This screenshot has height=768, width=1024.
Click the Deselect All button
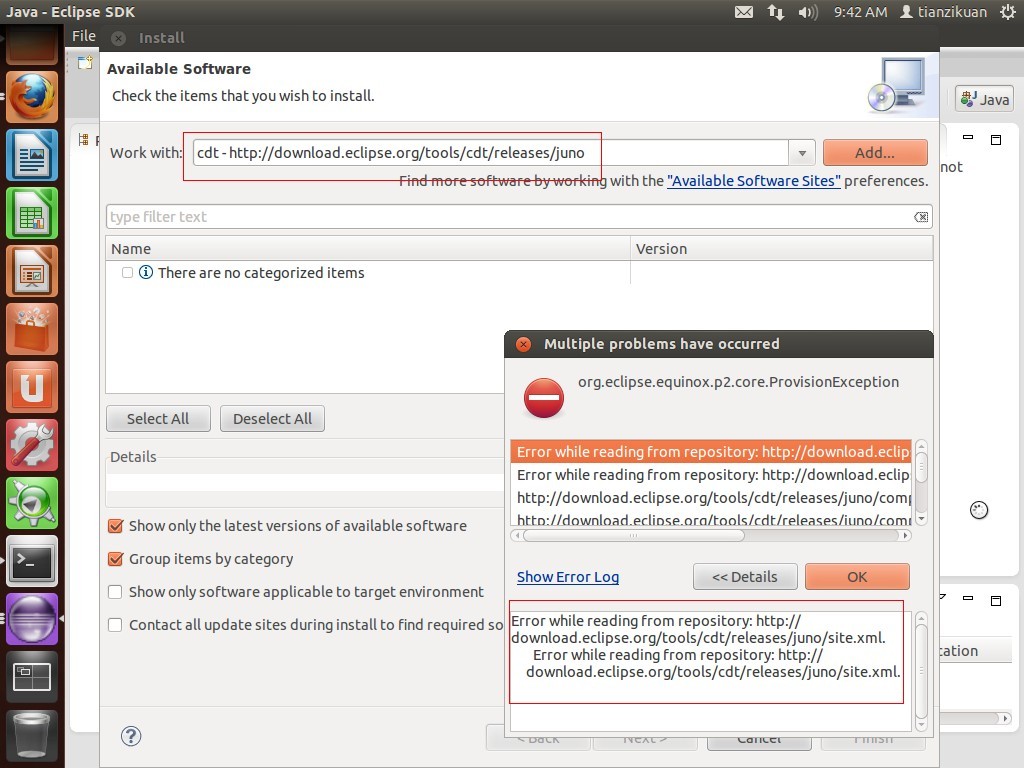tap(272, 419)
